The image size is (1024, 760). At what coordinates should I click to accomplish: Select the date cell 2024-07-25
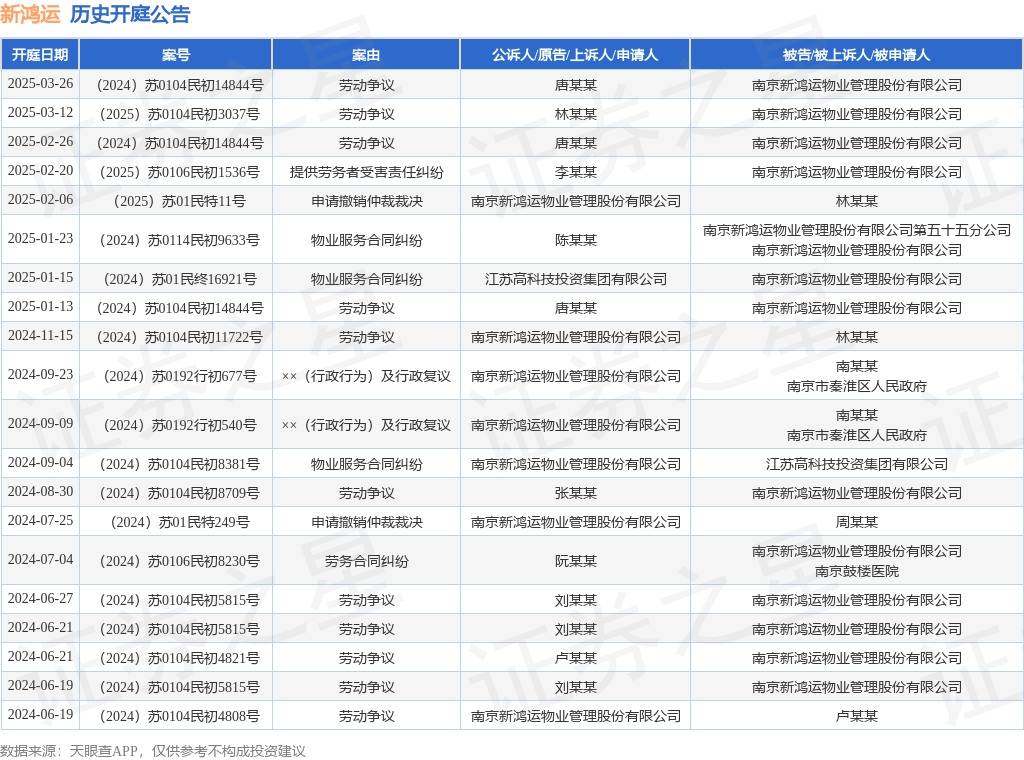coord(40,520)
